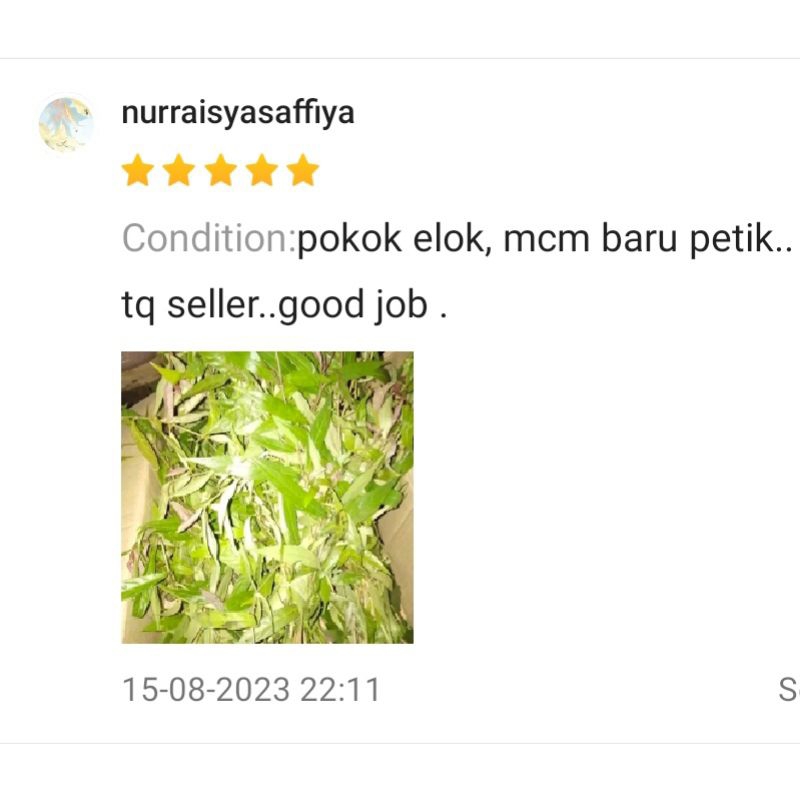The width and height of the screenshot is (800, 800).
Task: Select the third rating star
Action: 220,170
